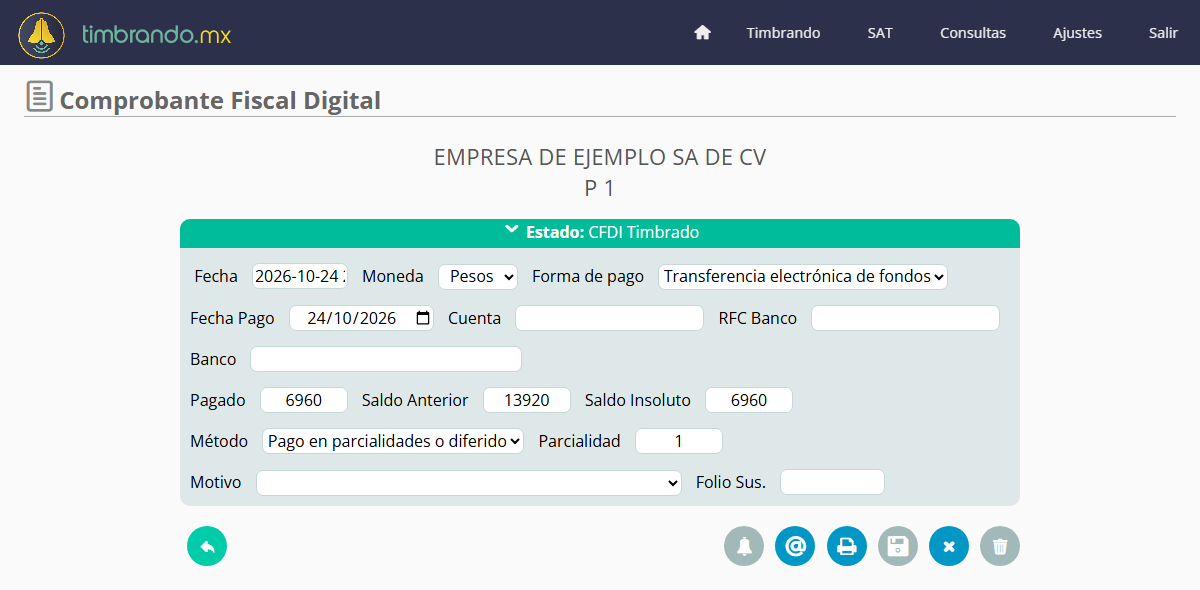The height and width of the screenshot is (590, 1200).
Task: Click the 'Parcialidad' label
Action: pos(579,440)
